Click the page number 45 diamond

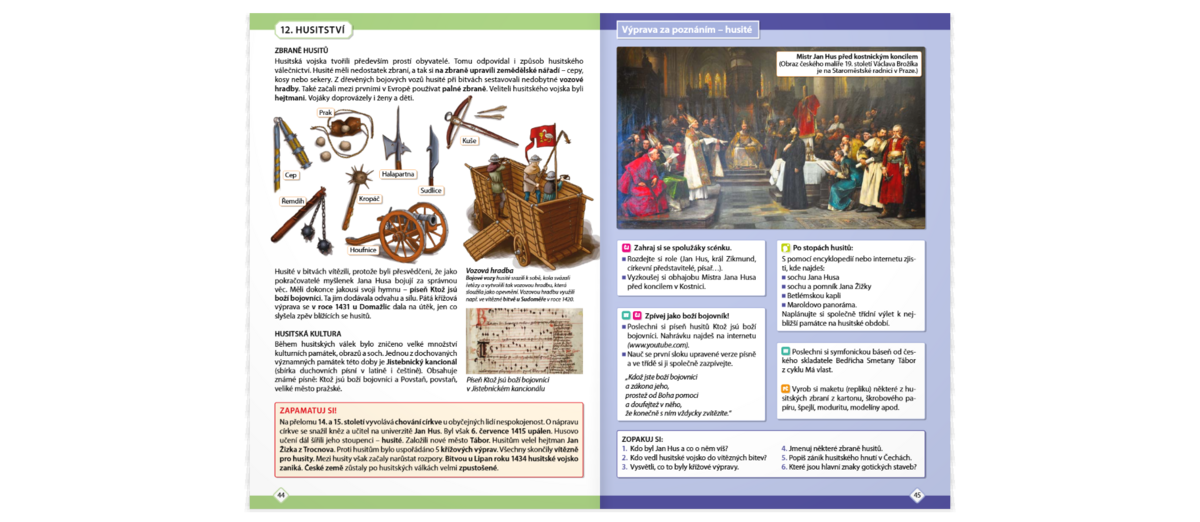coord(917,495)
